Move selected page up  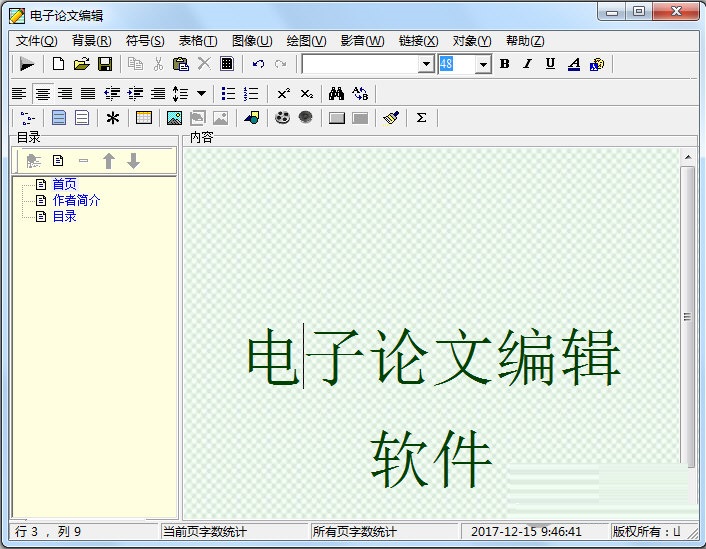(109, 161)
